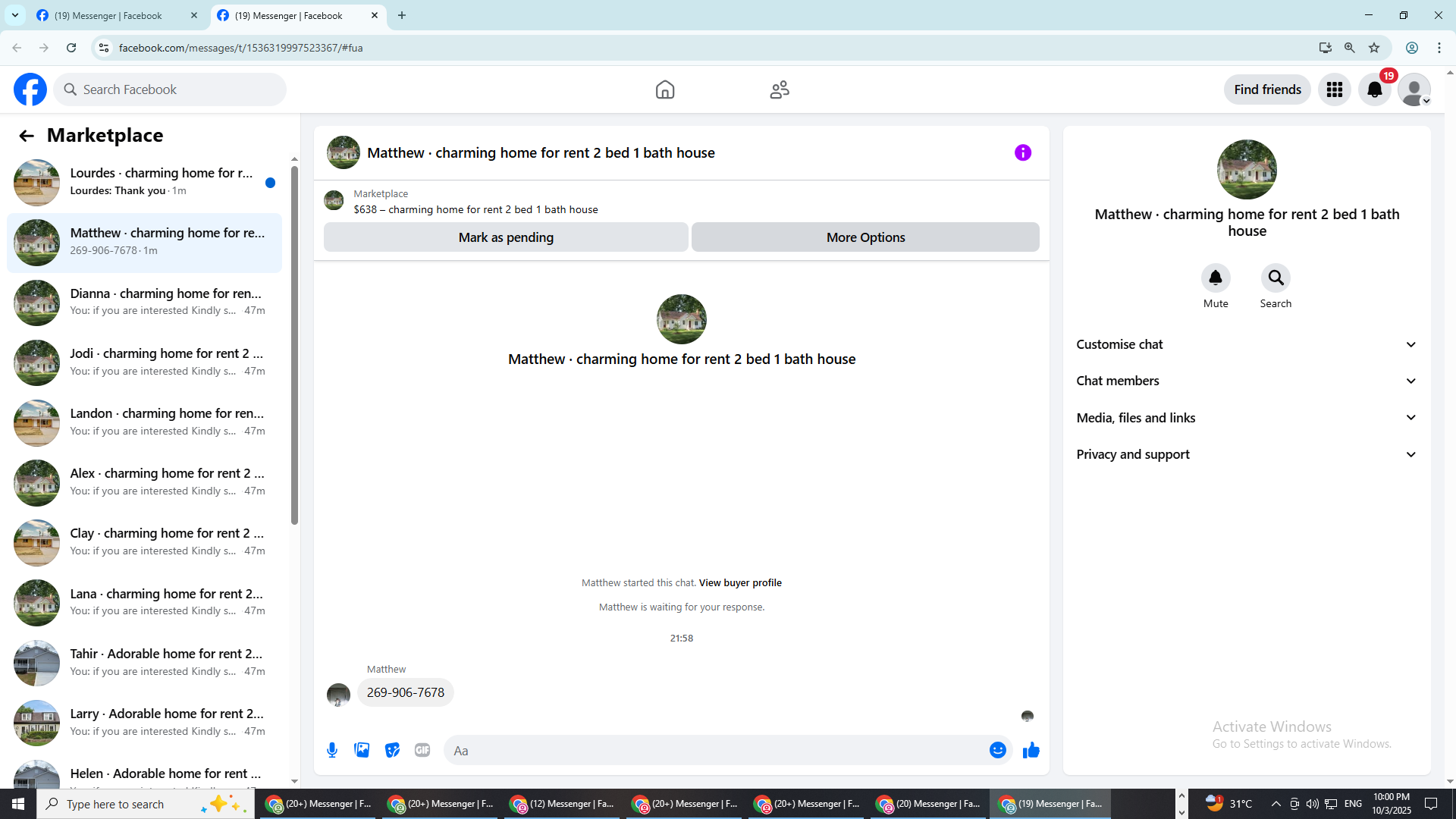Focus the Search Facebook box
Image resolution: width=1456 pixels, height=819 pixels.
coord(170,89)
